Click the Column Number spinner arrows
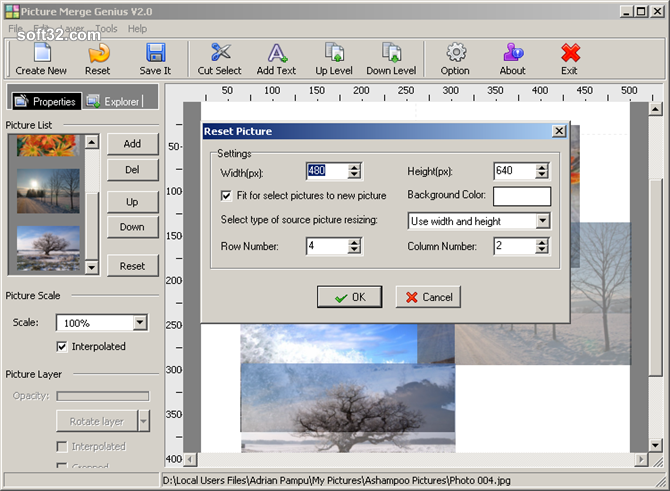The height and width of the screenshot is (491, 670). pyautogui.click(x=542, y=246)
